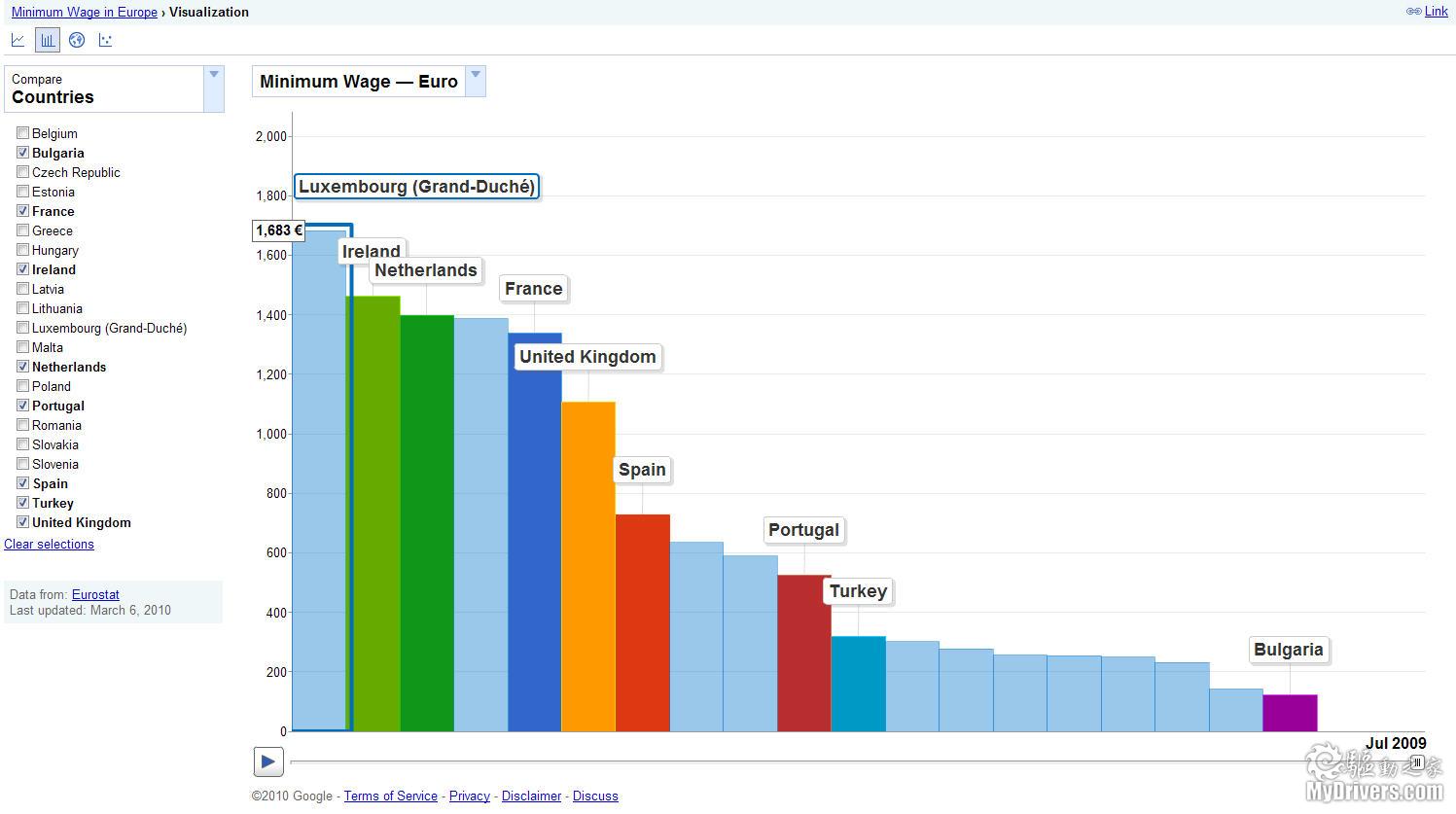Select the bar chart view icon

click(x=47, y=40)
